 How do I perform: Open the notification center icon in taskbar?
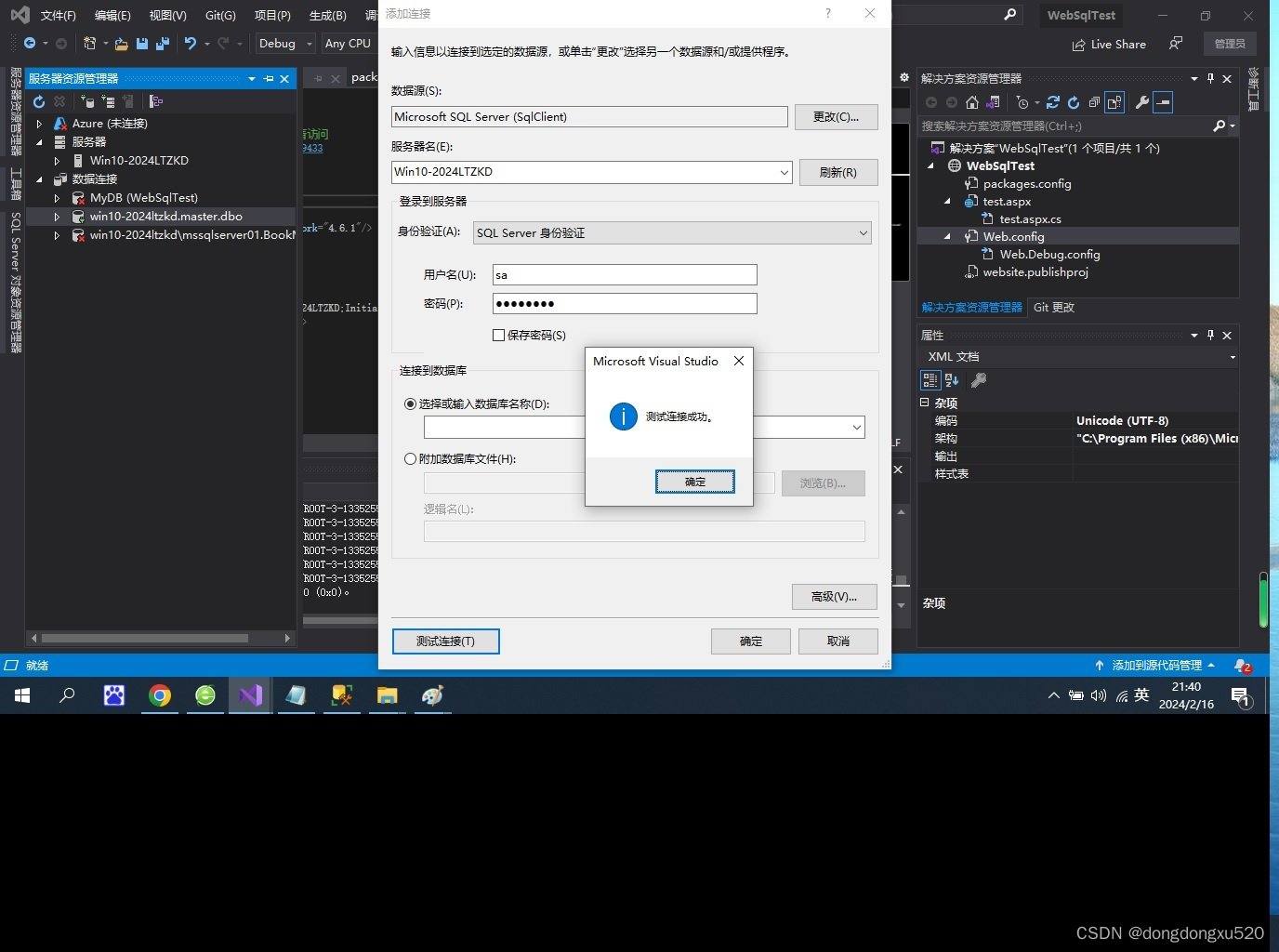[1240, 695]
